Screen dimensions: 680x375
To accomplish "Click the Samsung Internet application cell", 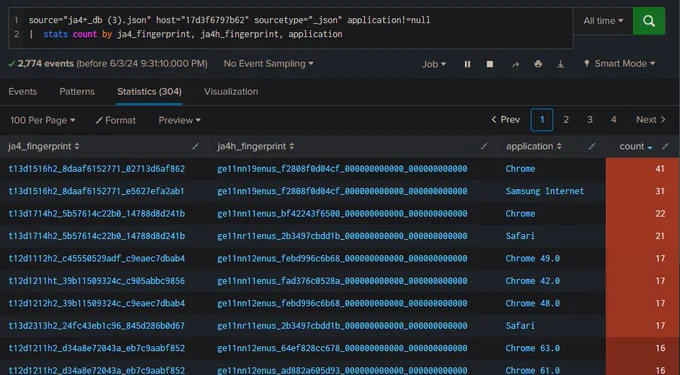I will point(545,191).
